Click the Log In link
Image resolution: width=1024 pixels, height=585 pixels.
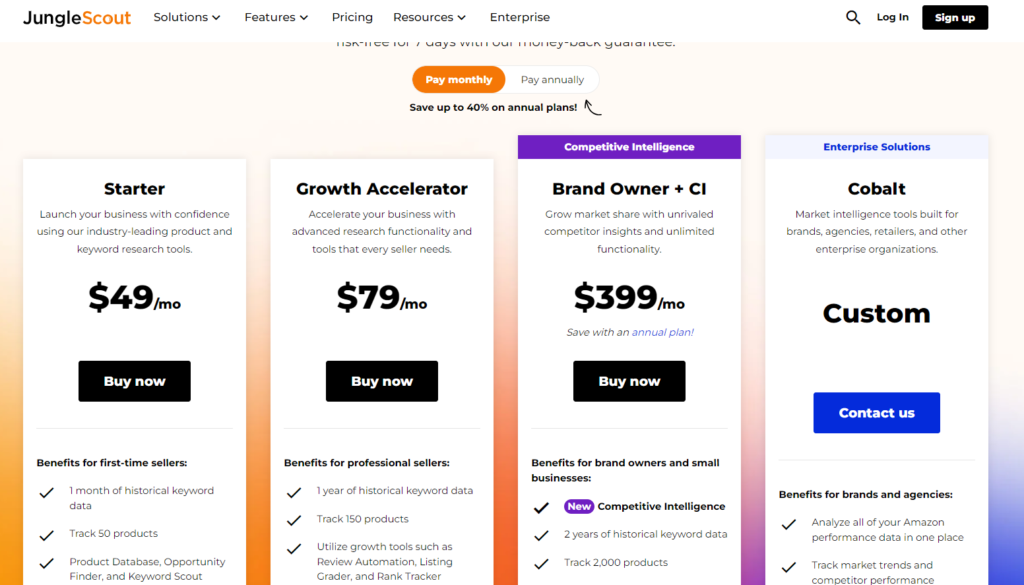[x=892, y=17]
